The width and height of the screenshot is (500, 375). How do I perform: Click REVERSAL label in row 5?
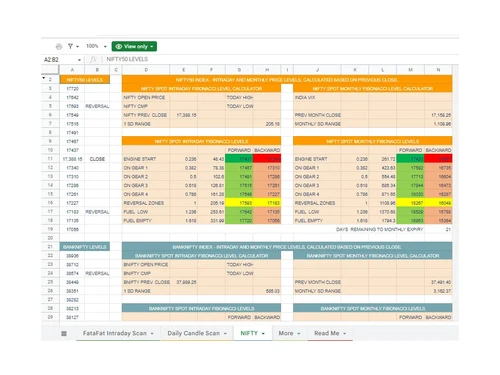pyautogui.click(x=97, y=106)
